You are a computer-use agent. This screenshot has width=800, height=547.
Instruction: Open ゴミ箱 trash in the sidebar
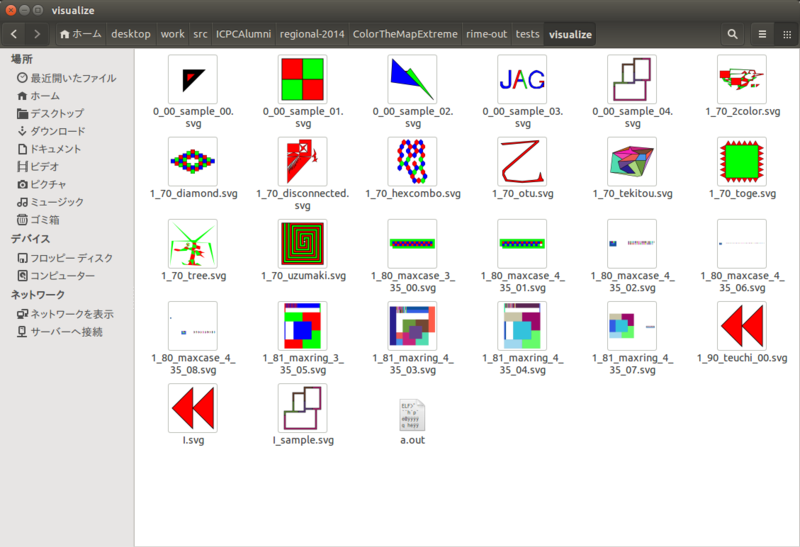38,220
